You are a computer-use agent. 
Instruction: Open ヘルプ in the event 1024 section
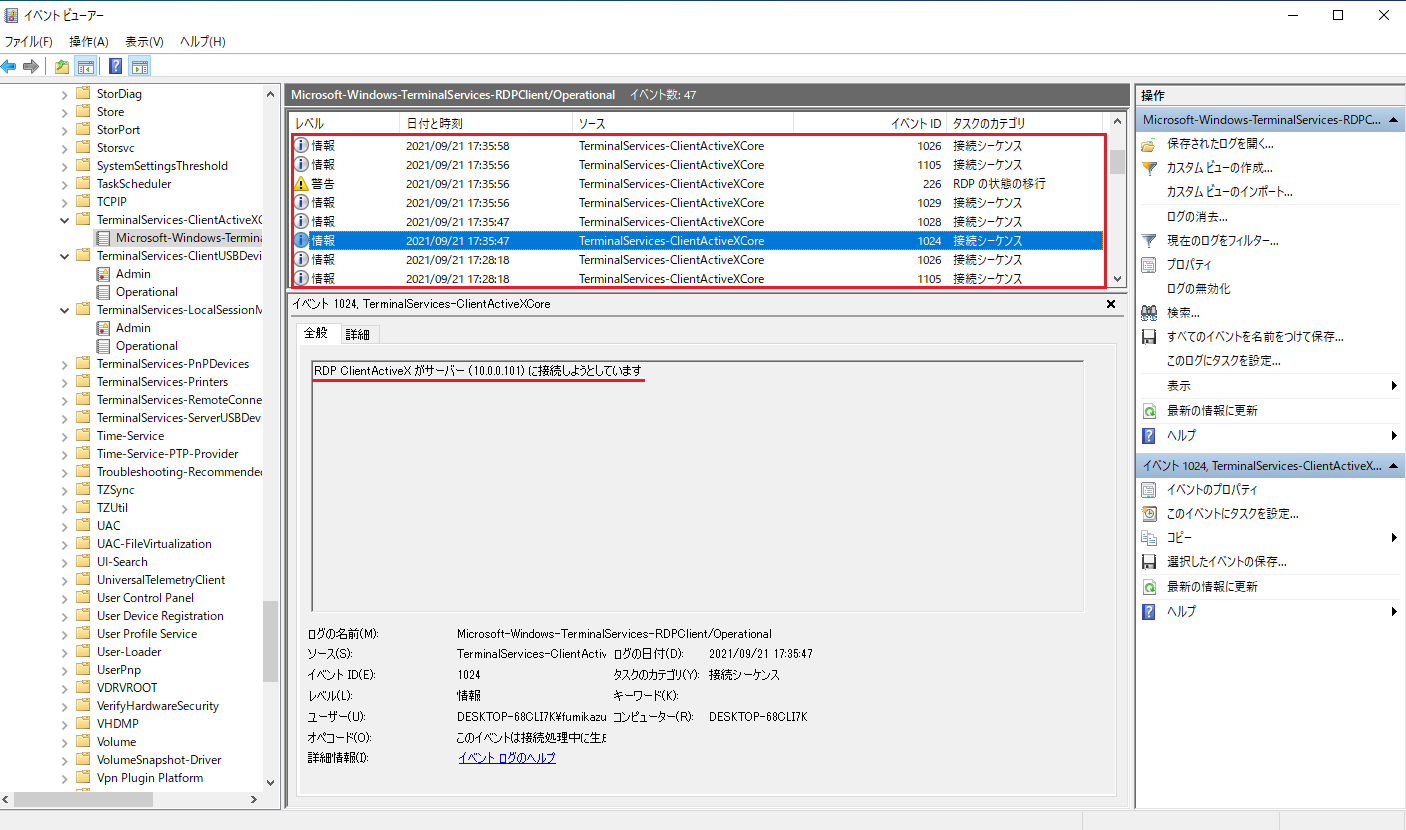(1181, 611)
